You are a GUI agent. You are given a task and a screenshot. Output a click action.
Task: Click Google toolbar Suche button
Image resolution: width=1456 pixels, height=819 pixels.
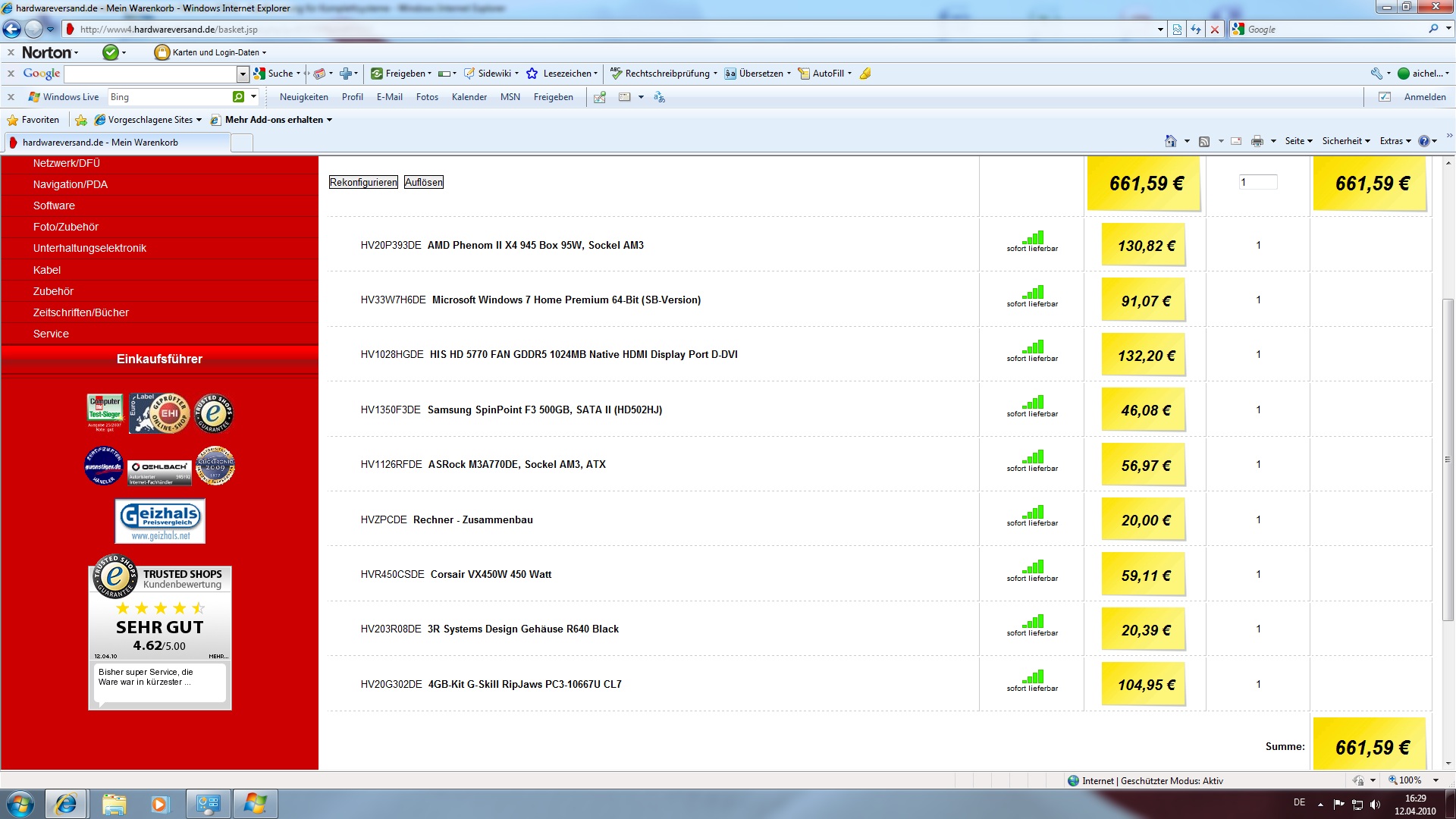coord(277,74)
